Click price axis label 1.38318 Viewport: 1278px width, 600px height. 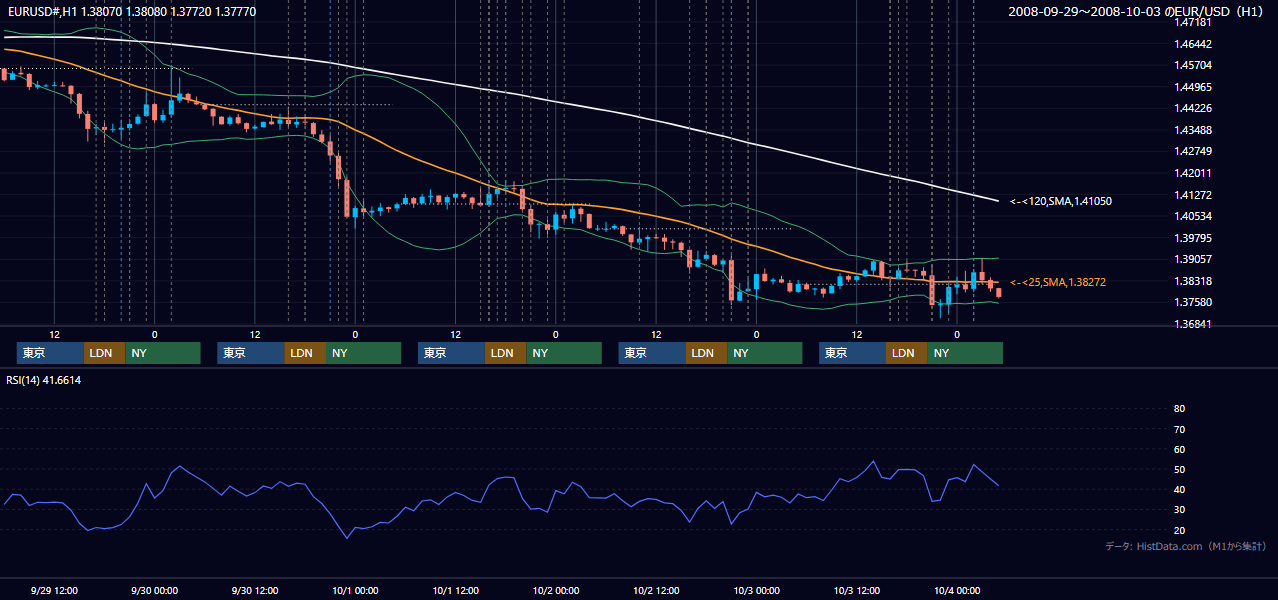pyautogui.click(x=1193, y=281)
